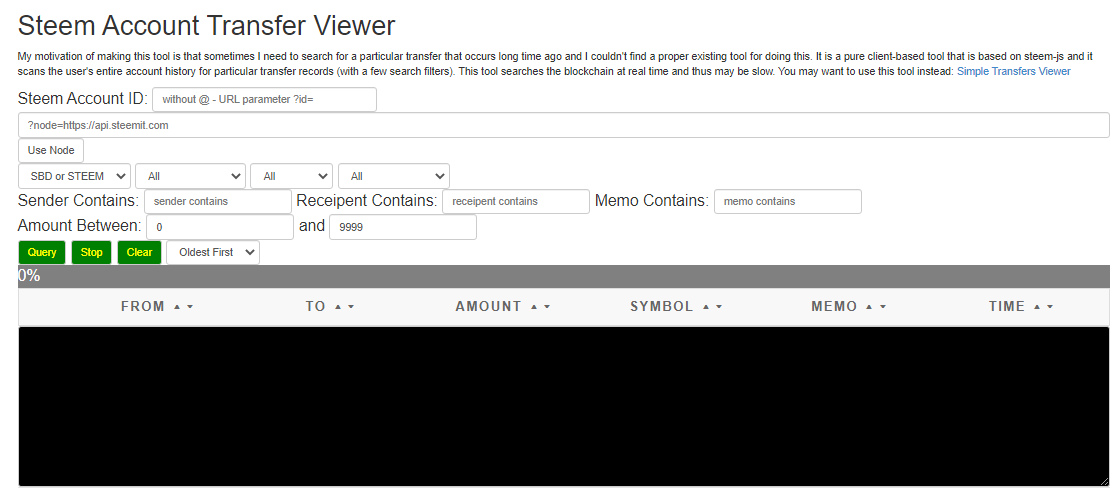Click the green Stop button
Viewport: 1115px width, 488px height.
tap(91, 253)
